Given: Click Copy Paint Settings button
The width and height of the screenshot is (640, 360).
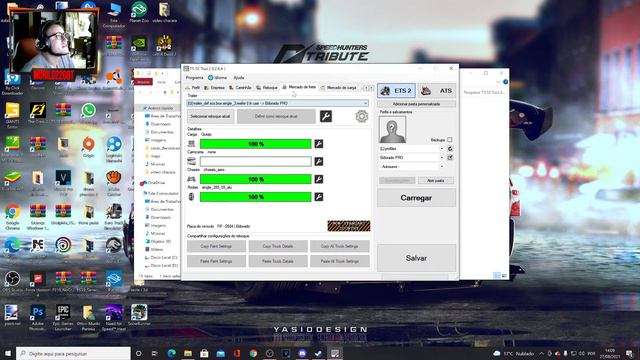Looking at the screenshot, I should (216, 246).
